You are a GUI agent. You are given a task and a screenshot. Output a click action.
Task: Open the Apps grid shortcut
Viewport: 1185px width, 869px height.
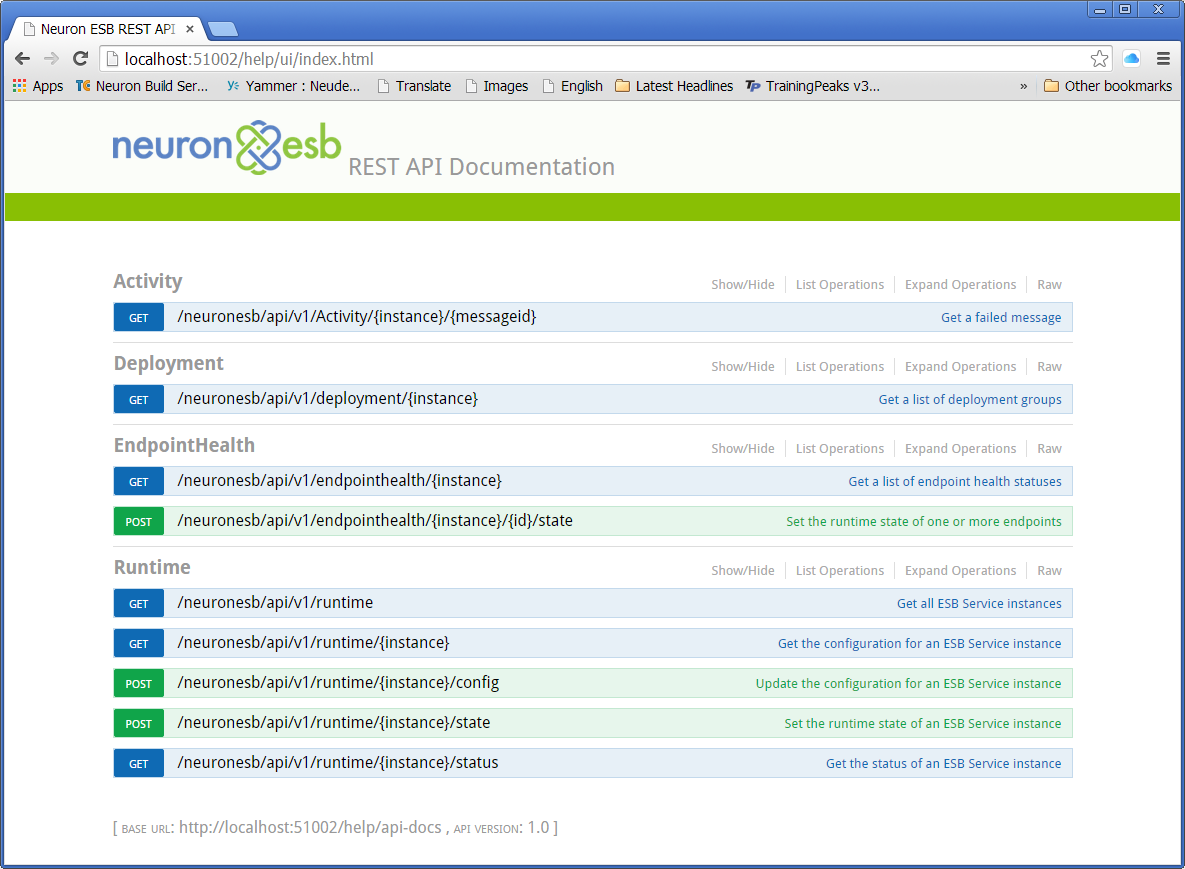(38, 86)
